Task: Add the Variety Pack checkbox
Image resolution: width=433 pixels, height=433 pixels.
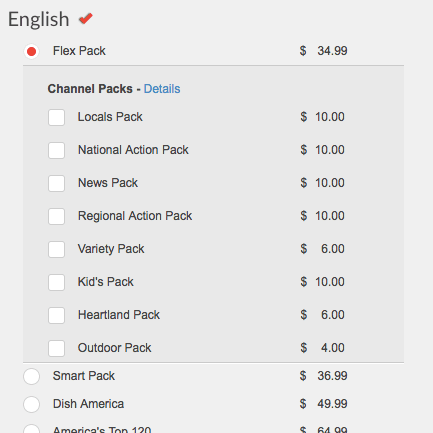Action: [56, 249]
